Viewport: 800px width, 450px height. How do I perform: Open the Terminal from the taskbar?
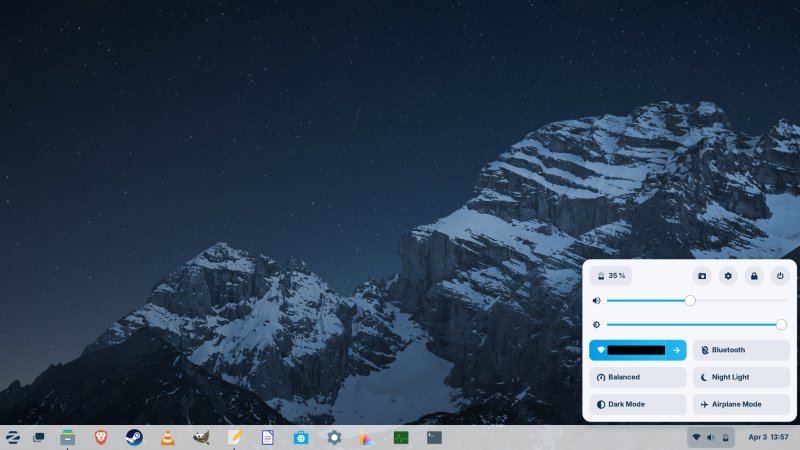[x=434, y=437]
